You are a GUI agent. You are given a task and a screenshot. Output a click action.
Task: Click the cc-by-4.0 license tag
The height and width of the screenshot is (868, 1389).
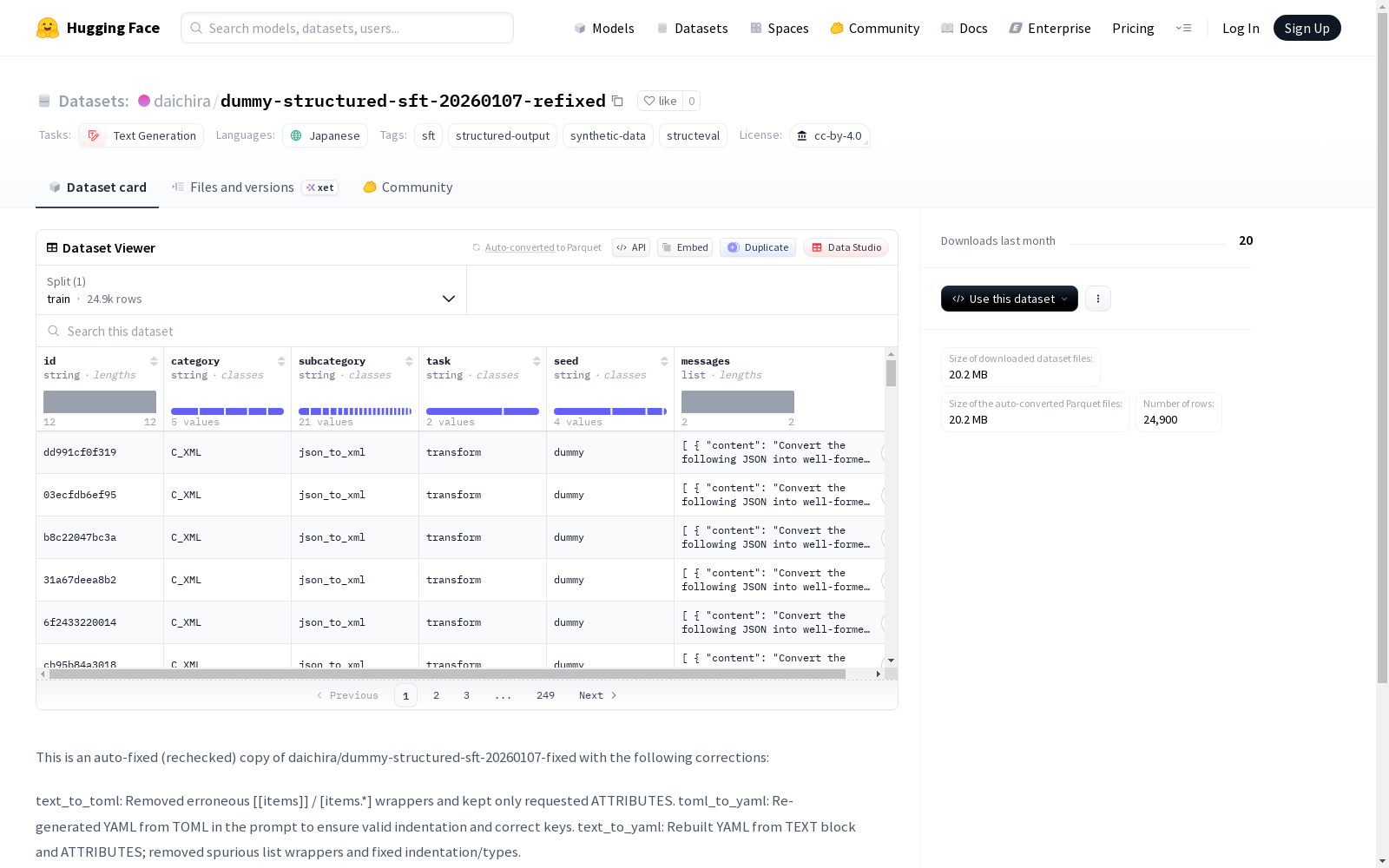coord(830,135)
